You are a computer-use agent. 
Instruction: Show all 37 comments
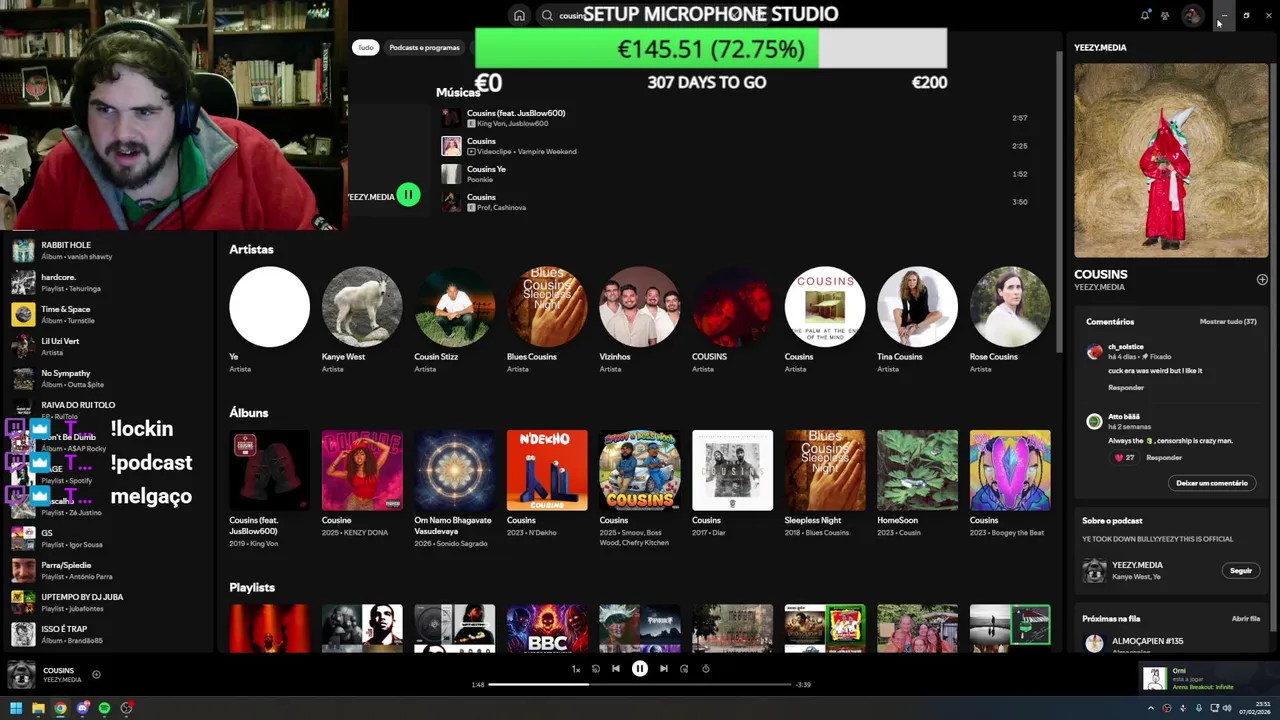(x=1228, y=322)
